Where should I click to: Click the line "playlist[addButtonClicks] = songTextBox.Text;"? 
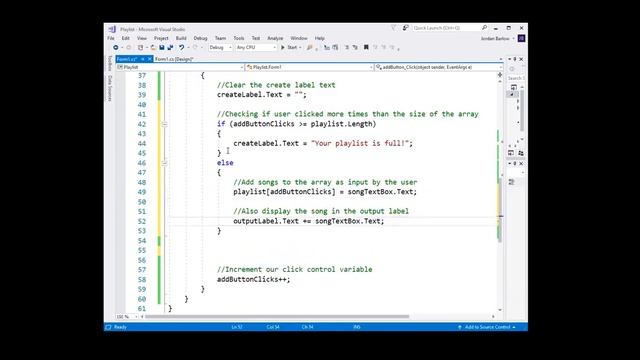(x=325, y=192)
